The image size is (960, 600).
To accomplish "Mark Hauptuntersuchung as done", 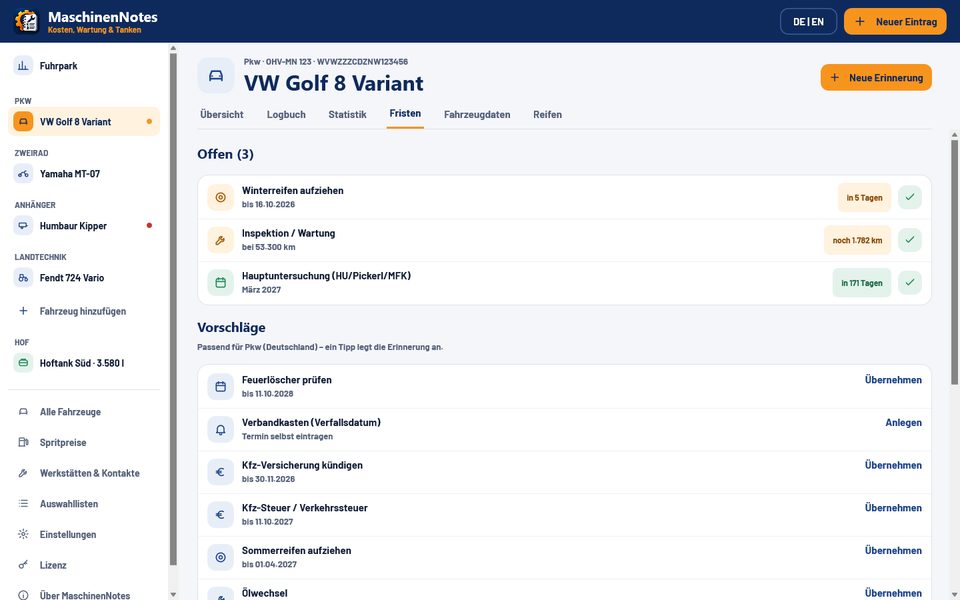I will click(x=910, y=283).
